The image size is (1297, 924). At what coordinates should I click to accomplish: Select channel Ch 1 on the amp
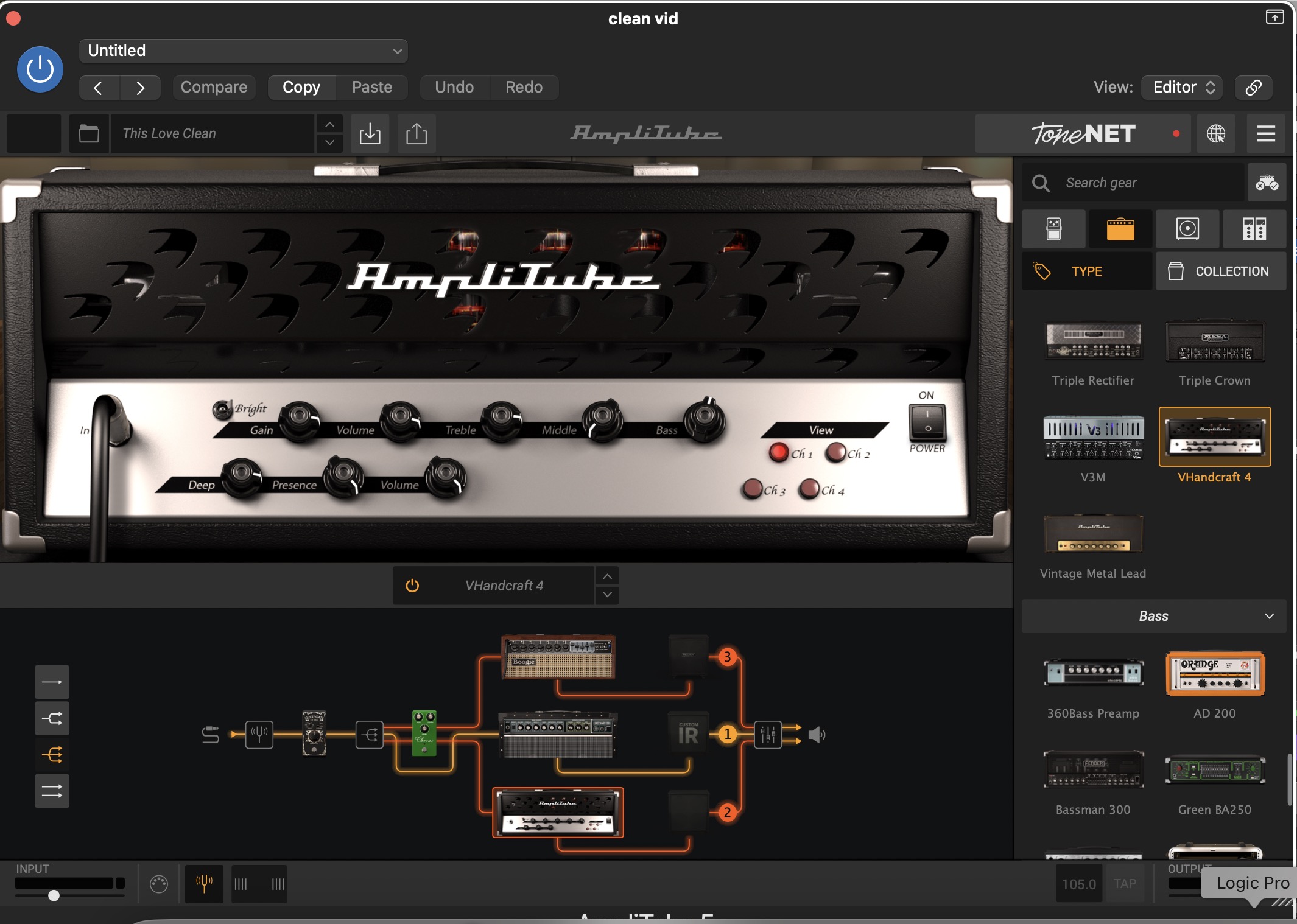click(778, 452)
